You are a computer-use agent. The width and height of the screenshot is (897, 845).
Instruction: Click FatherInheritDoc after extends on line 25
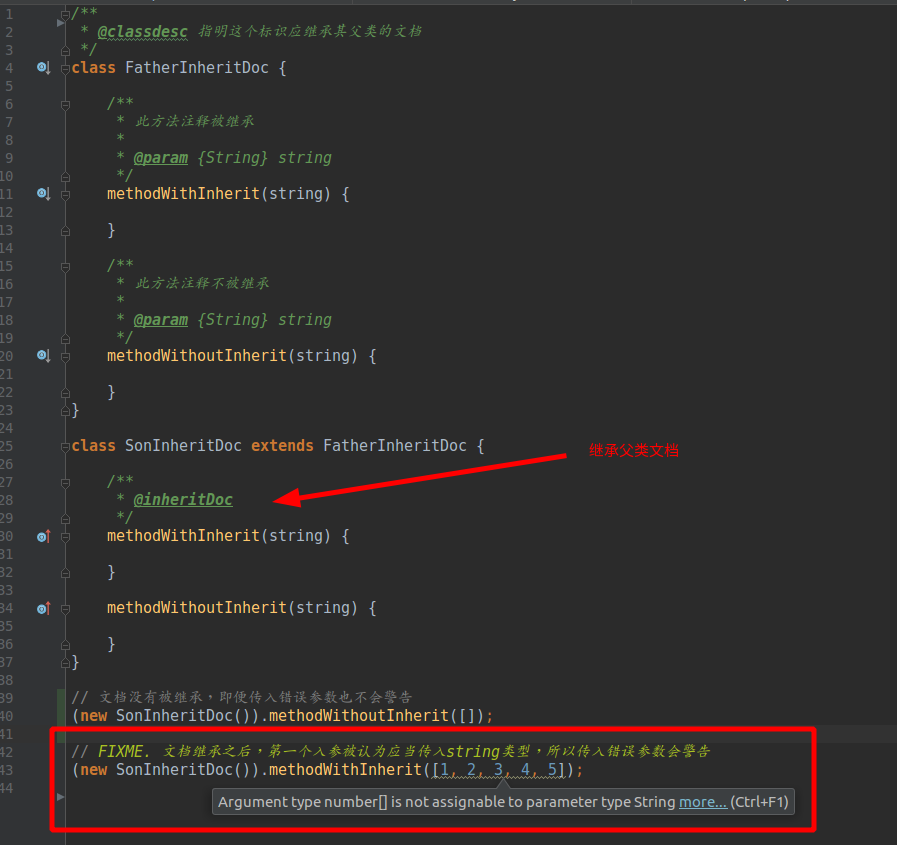pyautogui.click(x=395, y=446)
